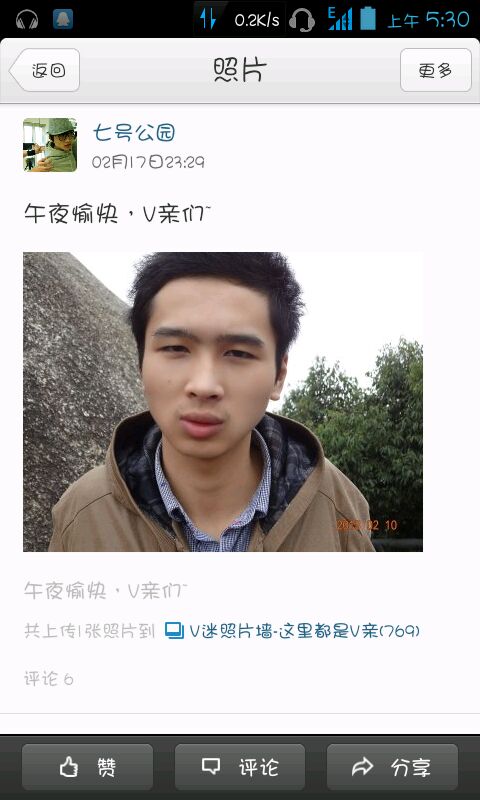The image size is (480, 800).
Task: Tap the data transfer arrows icon
Action: click(x=208, y=19)
